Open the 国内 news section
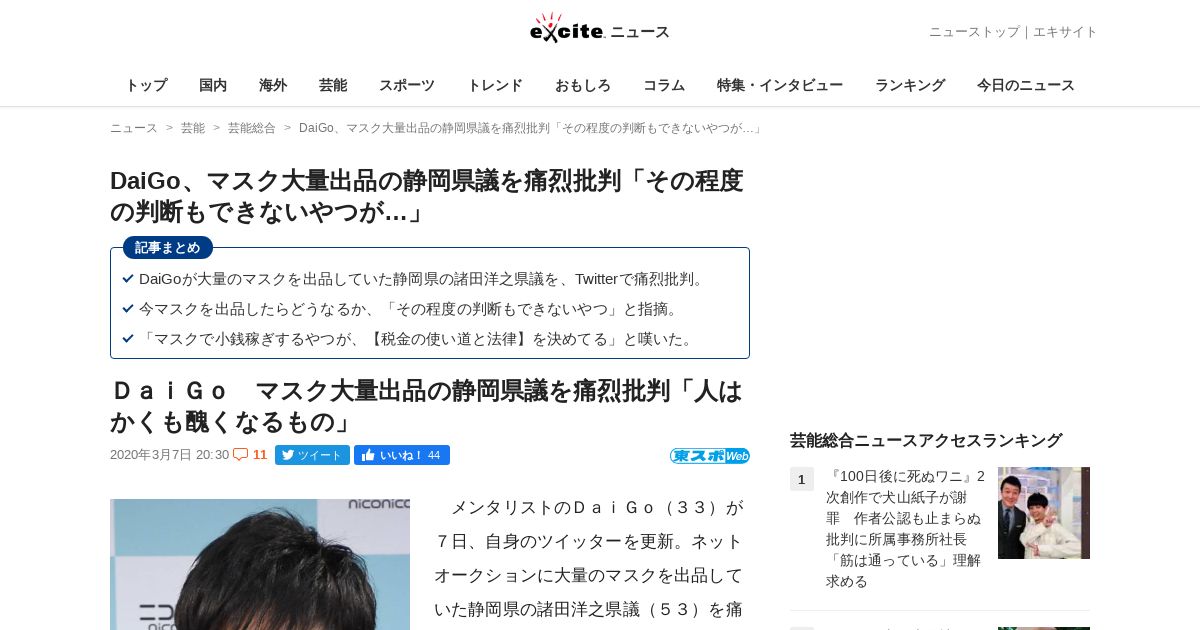Image resolution: width=1200 pixels, height=630 pixels. (x=213, y=85)
